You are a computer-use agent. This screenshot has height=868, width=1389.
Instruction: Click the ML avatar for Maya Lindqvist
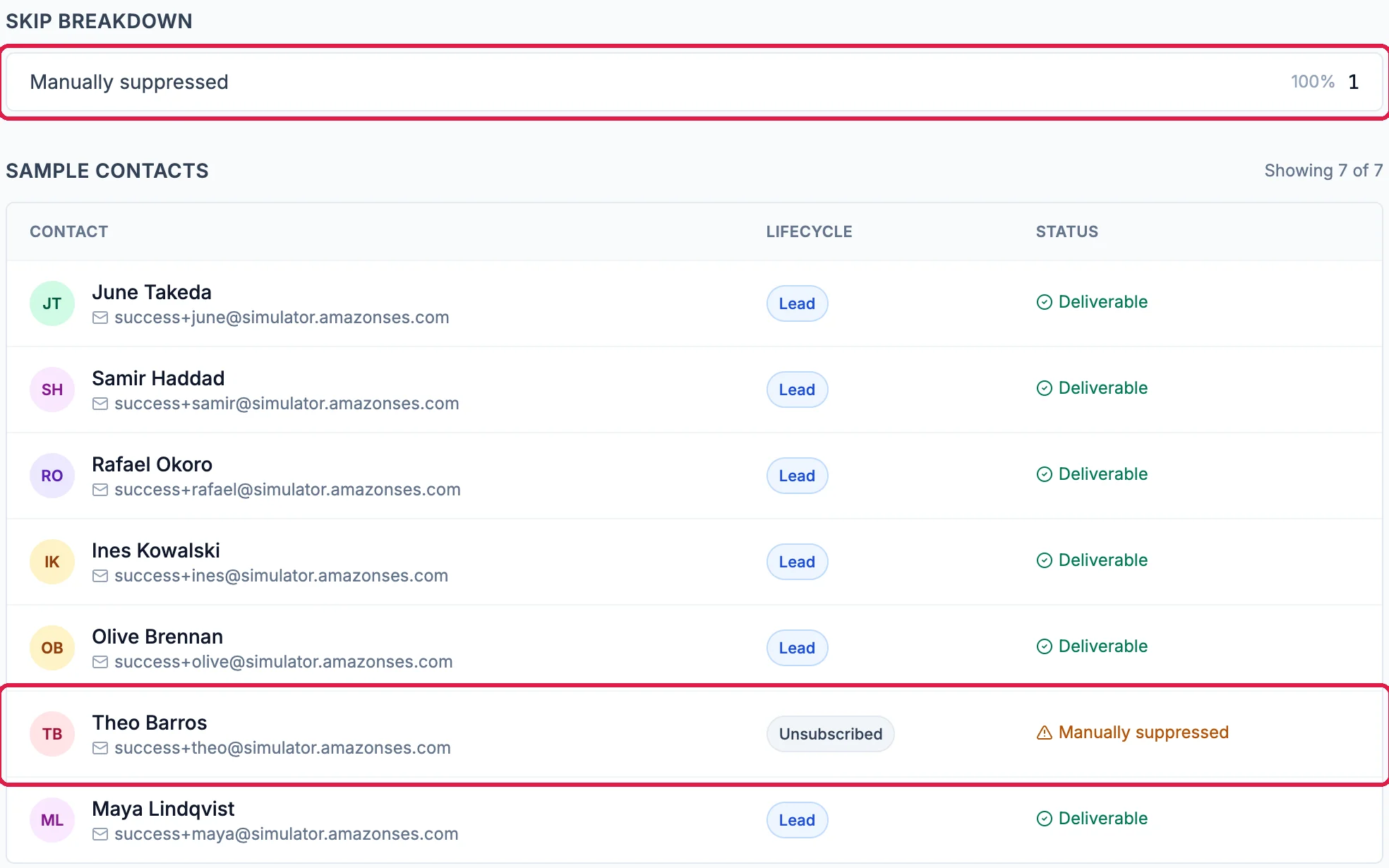pyautogui.click(x=52, y=820)
